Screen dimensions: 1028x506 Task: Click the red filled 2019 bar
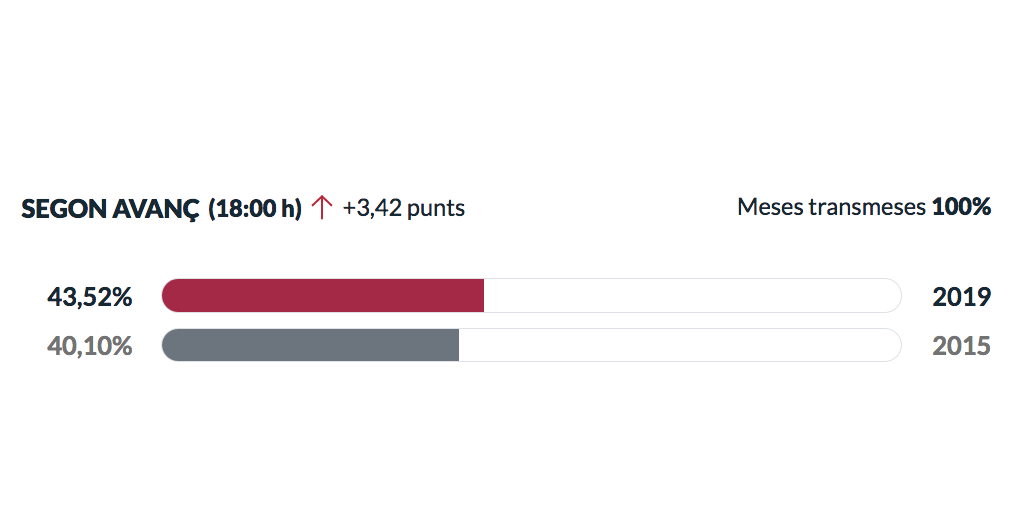(323, 296)
